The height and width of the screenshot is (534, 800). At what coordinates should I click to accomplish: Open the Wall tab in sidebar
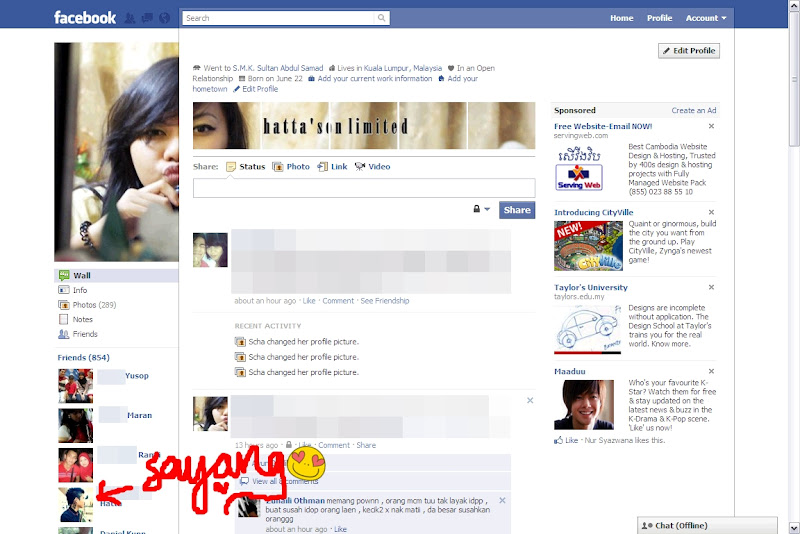[x=116, y=275]
